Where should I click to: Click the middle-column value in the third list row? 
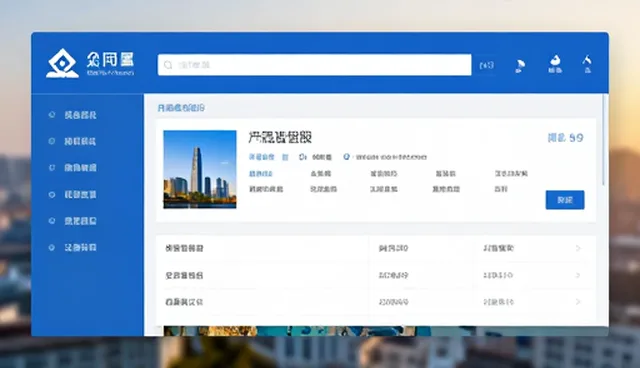coord(393,302)
